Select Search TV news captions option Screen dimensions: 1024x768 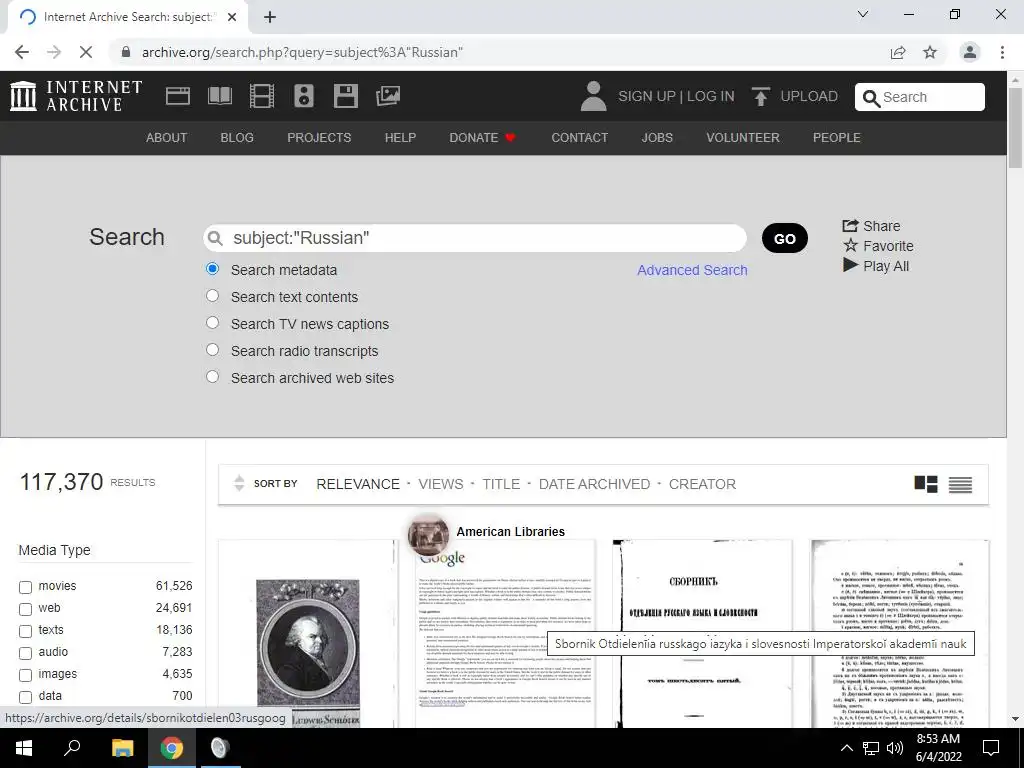point(212,323)
